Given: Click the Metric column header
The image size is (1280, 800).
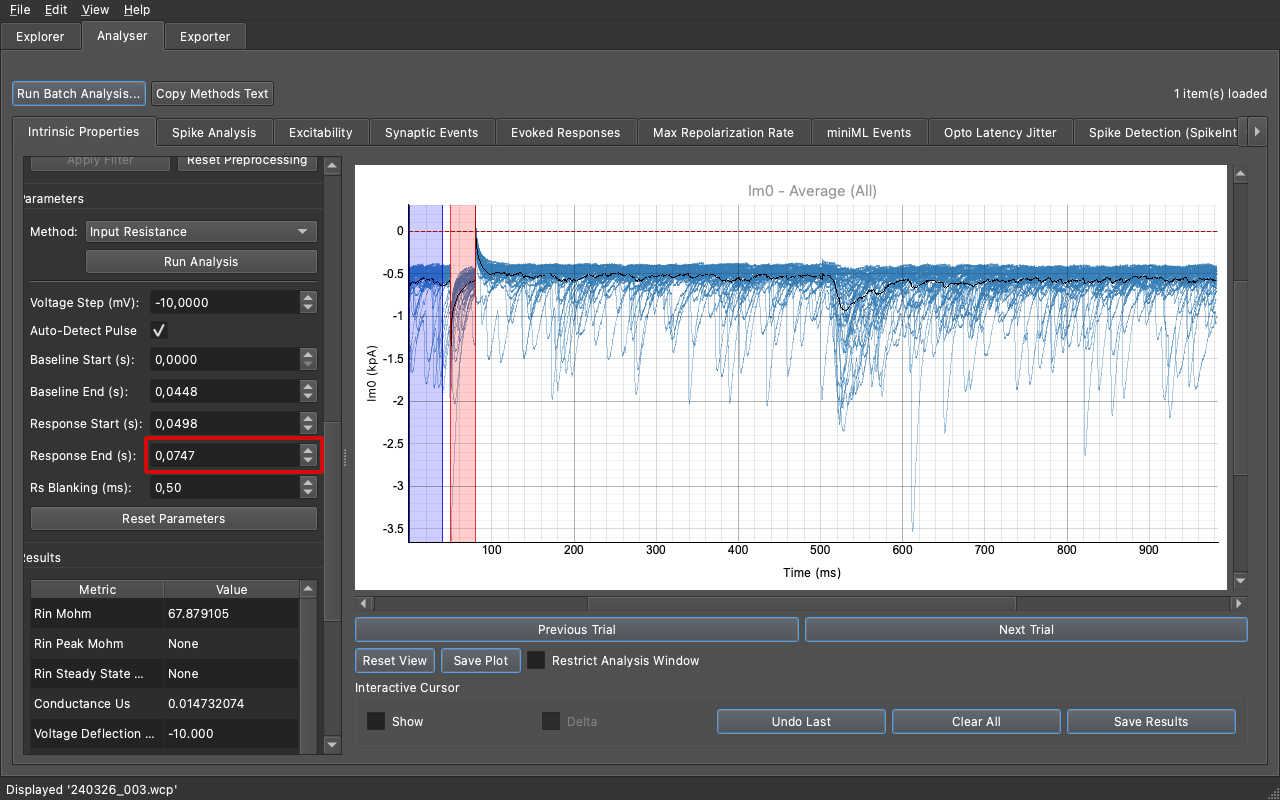Looking at the screenshot, I should (97, 589).
